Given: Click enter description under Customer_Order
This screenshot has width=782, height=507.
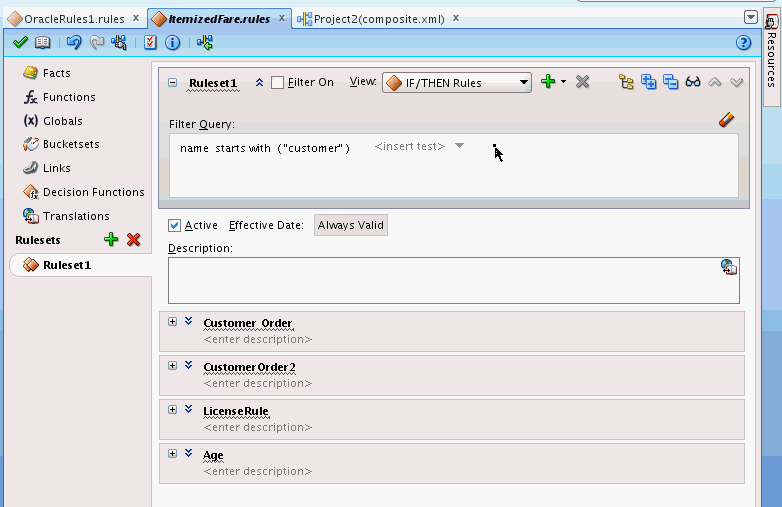Looking at the screenshot, I should [257, 339].
